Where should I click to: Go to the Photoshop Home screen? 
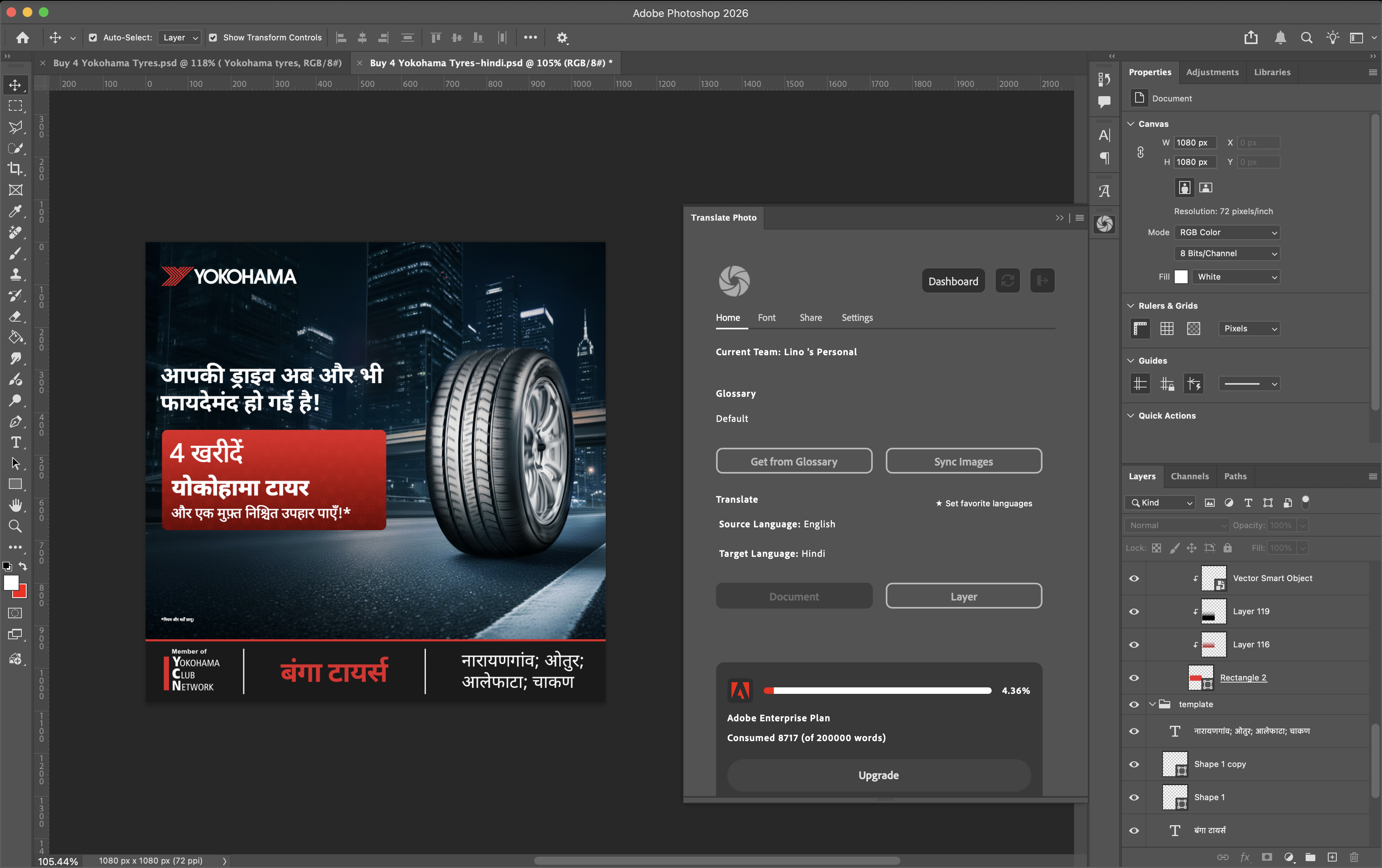22,38
